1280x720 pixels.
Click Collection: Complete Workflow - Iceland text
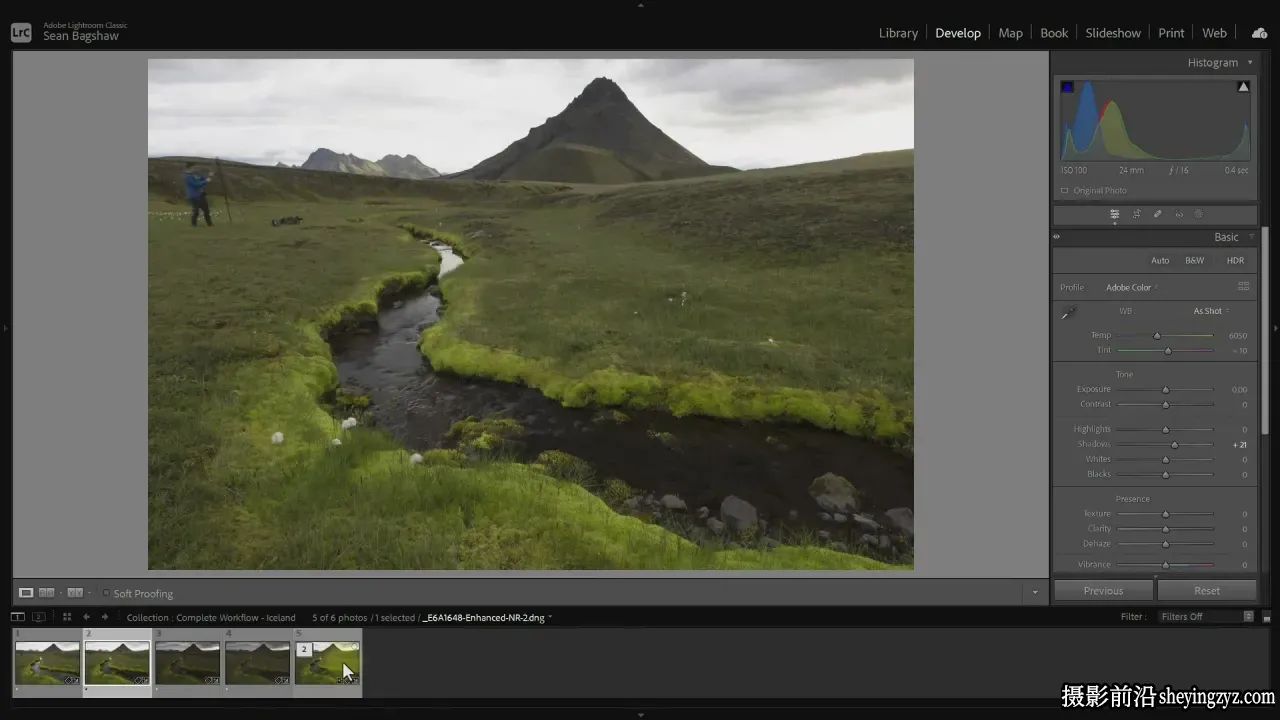click(211, 617)
